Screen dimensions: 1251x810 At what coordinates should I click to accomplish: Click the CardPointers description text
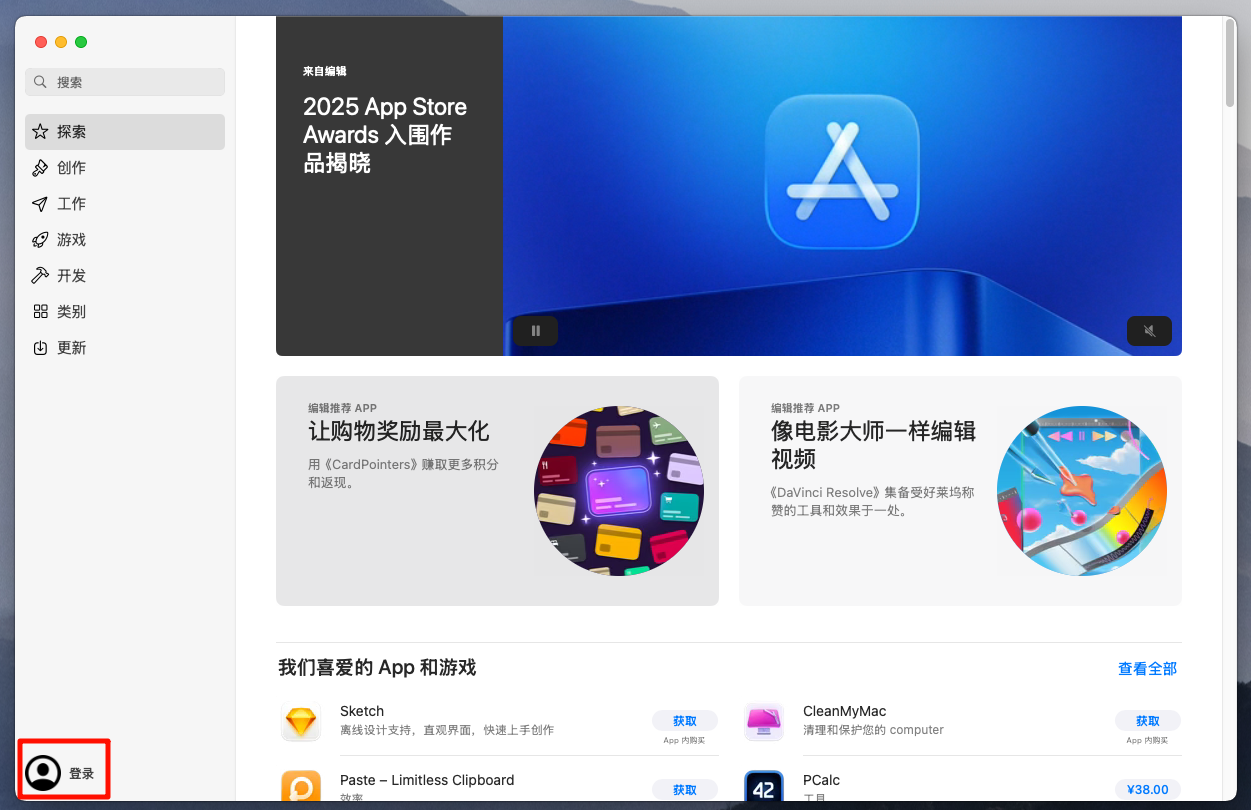tap(403, 474)
